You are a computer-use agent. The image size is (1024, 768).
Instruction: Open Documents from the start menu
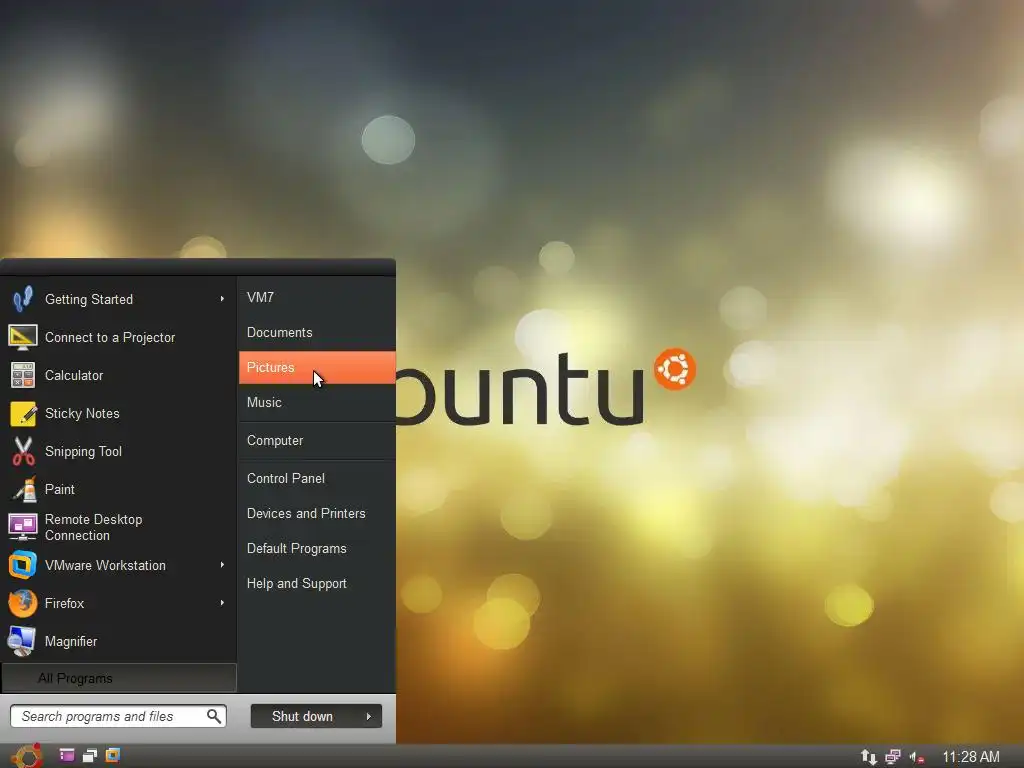click(317, 332)
